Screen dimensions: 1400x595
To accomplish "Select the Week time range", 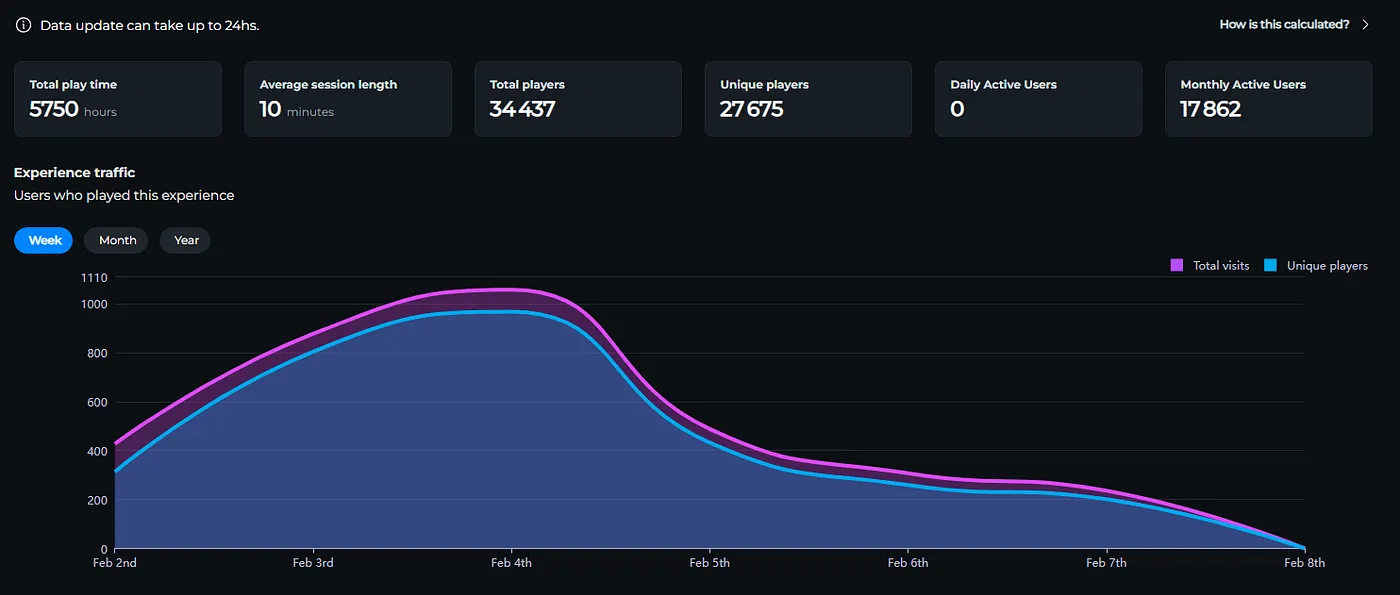I will (x=44, y=240).
